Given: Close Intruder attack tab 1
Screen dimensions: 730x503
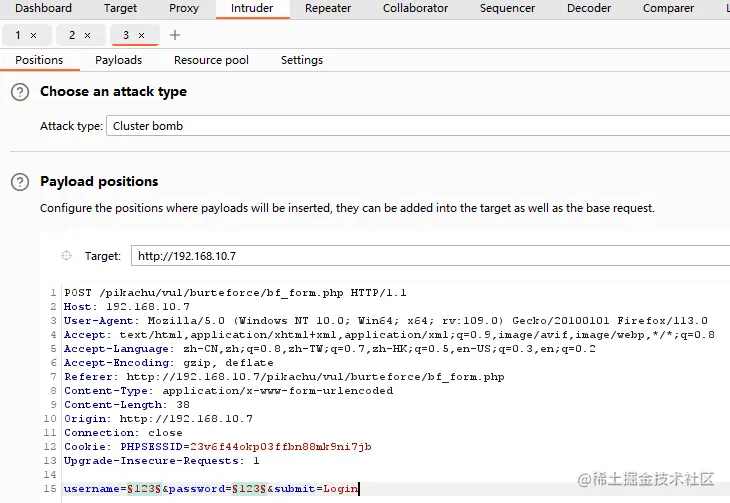Looking at the screenshot, I should point(33,35).
